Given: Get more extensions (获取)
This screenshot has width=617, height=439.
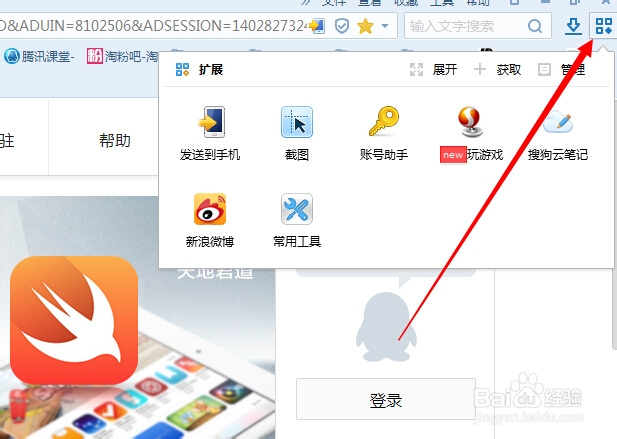Looking at the screenshot, I should [497, 70].
